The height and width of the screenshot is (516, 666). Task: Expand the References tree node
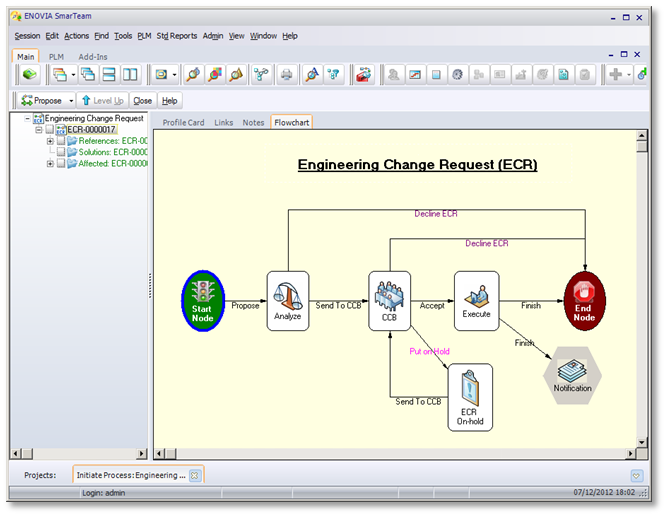[50, 141]
